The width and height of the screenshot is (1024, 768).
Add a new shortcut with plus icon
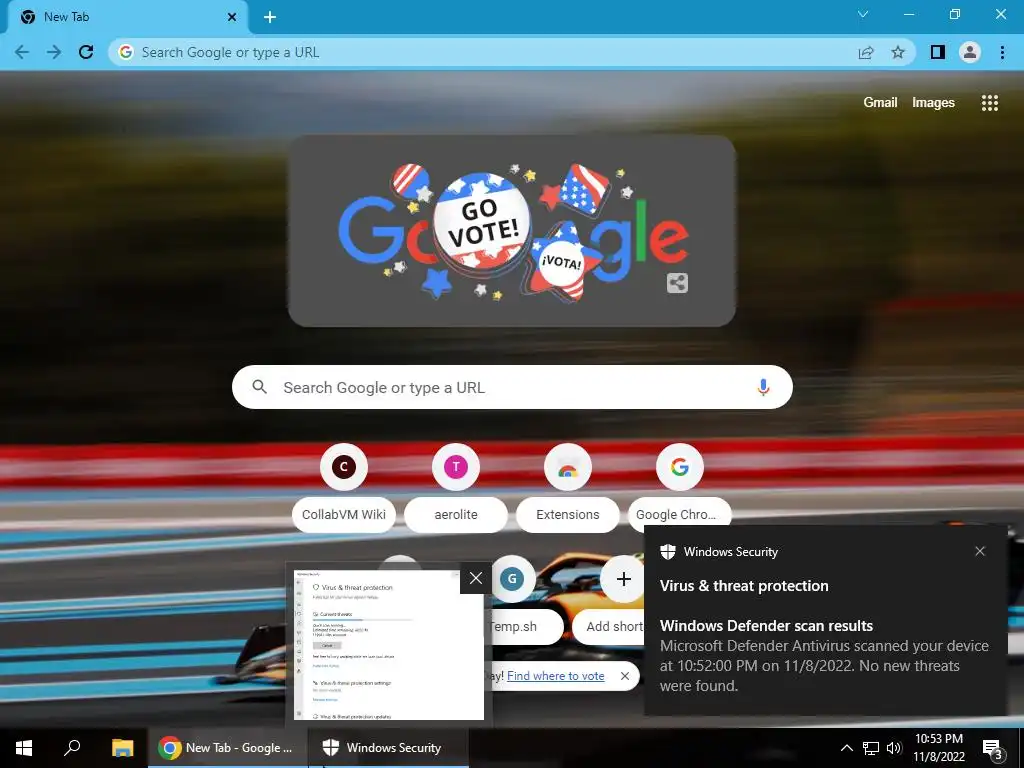pyautogui.click(x=624, y=579)
